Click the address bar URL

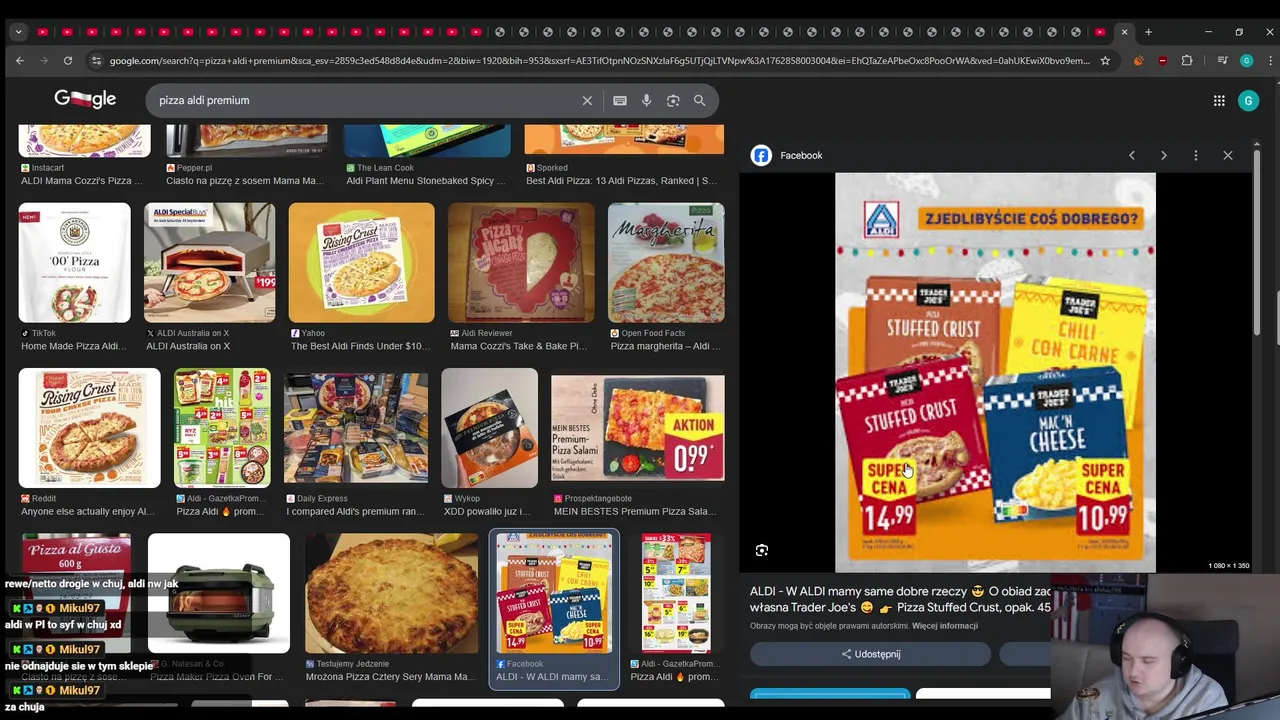600,61
